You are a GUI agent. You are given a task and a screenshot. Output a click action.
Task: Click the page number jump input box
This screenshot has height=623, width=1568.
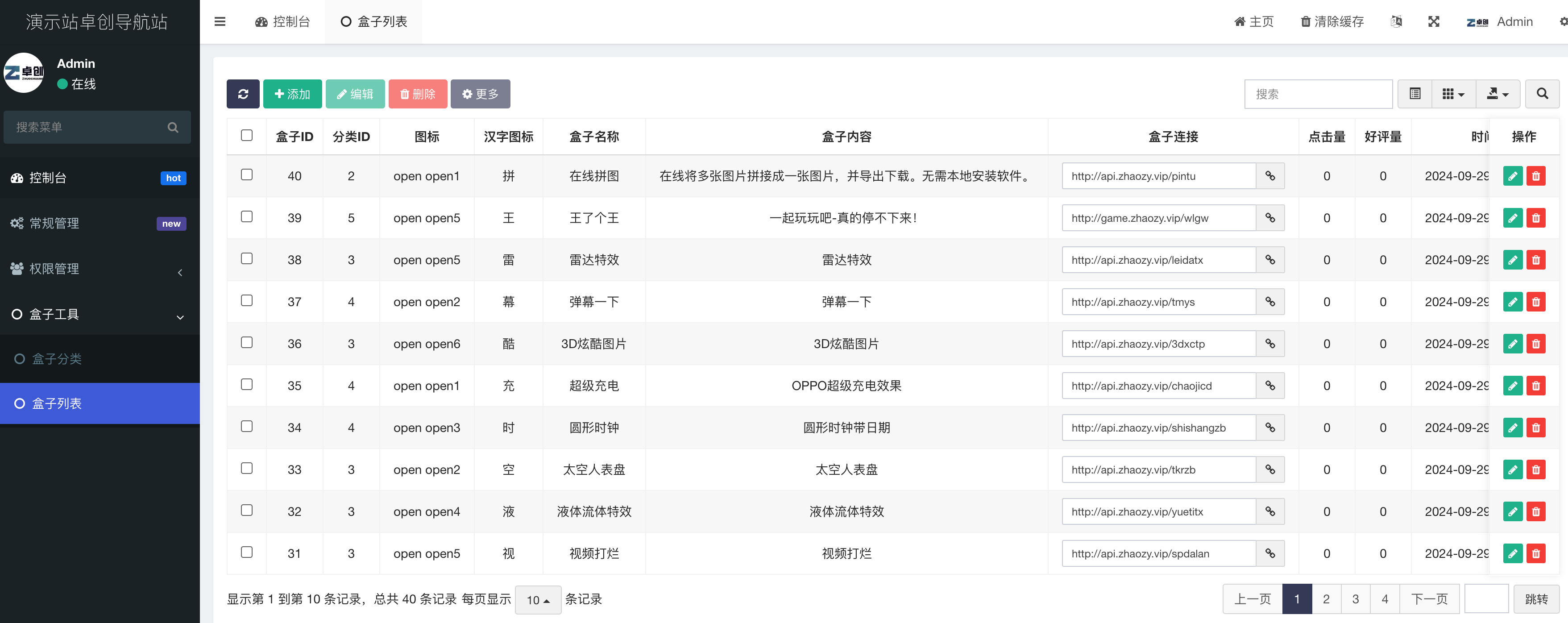click(x=1486, y=598)
